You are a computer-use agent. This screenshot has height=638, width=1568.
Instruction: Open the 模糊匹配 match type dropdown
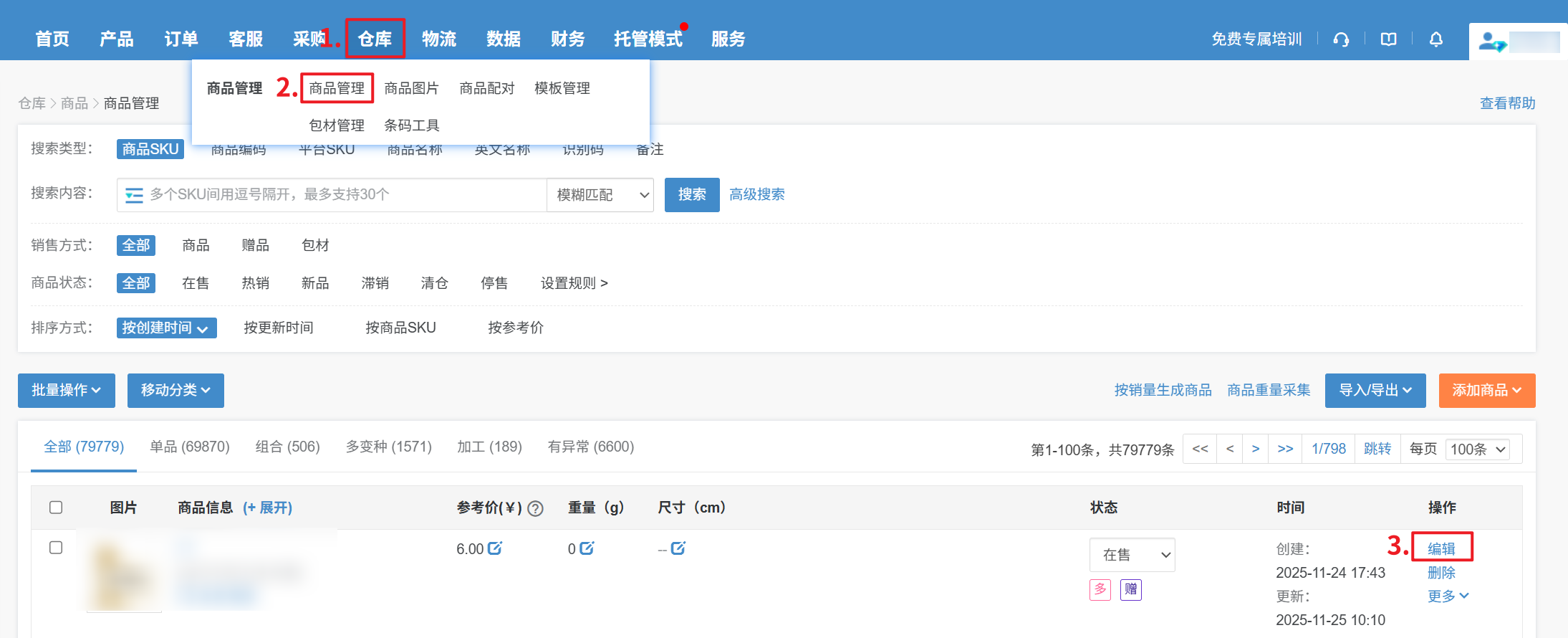[x=600, y=195]
